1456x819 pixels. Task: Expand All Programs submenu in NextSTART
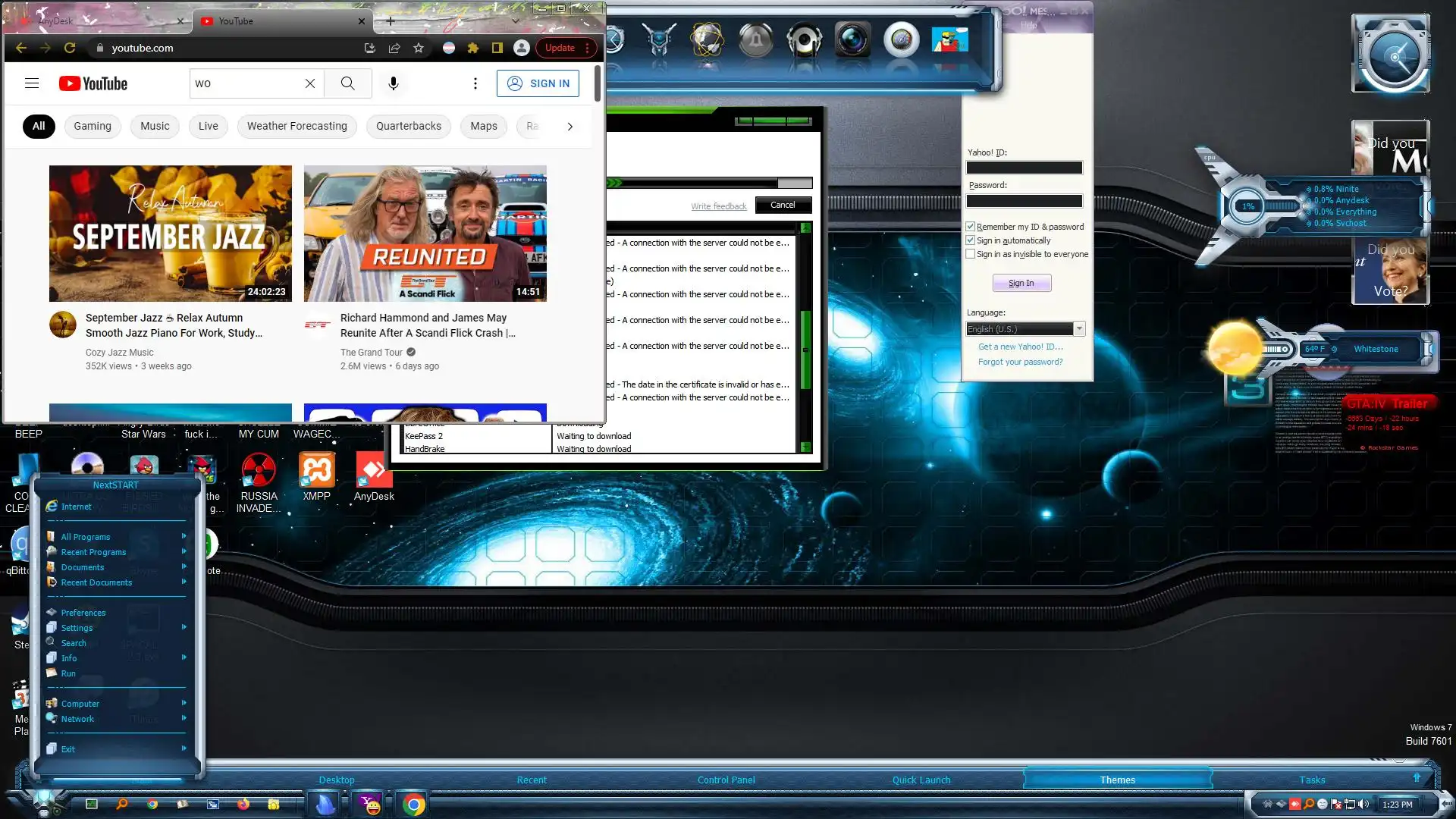(86, 537)
